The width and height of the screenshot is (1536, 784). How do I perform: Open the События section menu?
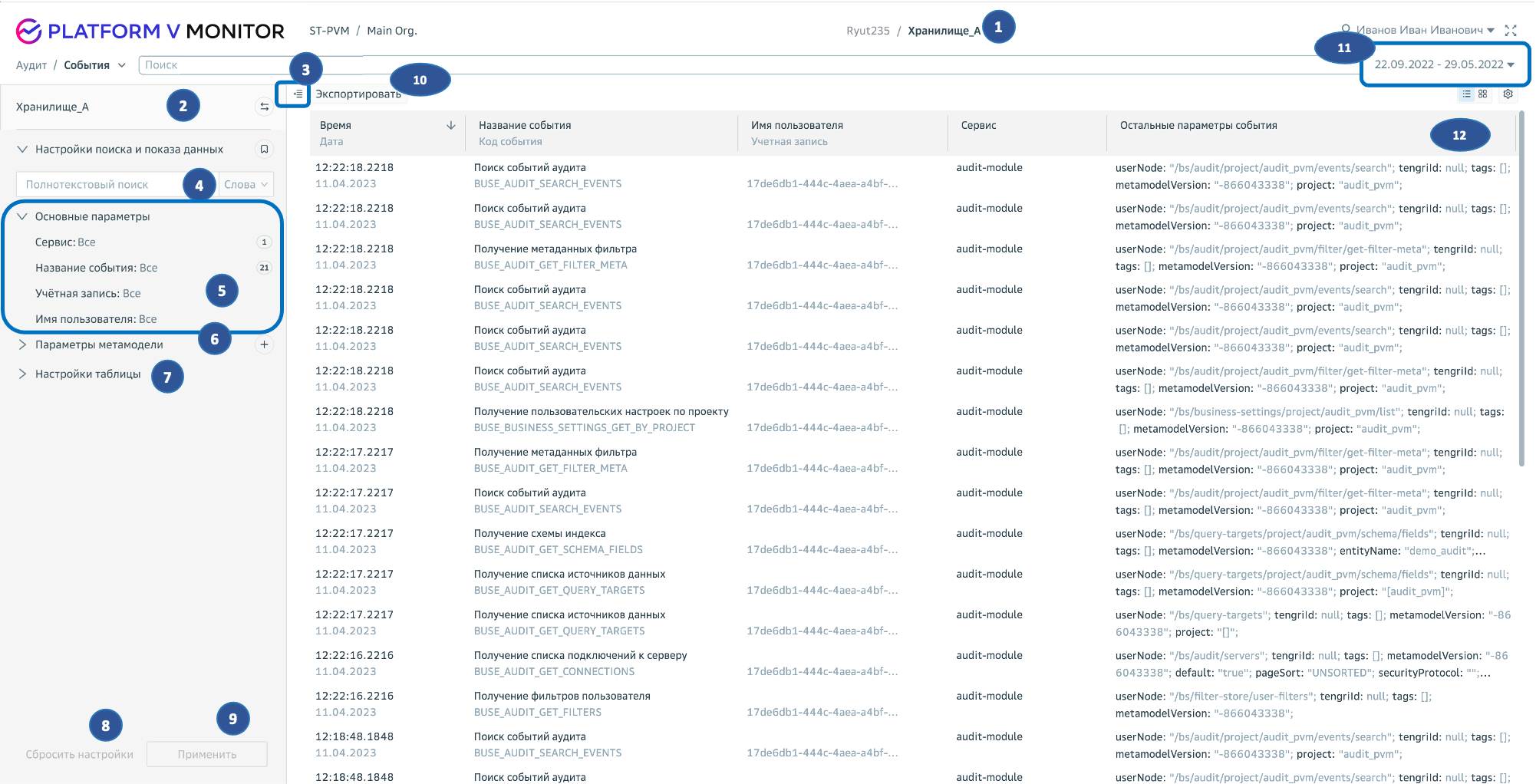[94, 65]
